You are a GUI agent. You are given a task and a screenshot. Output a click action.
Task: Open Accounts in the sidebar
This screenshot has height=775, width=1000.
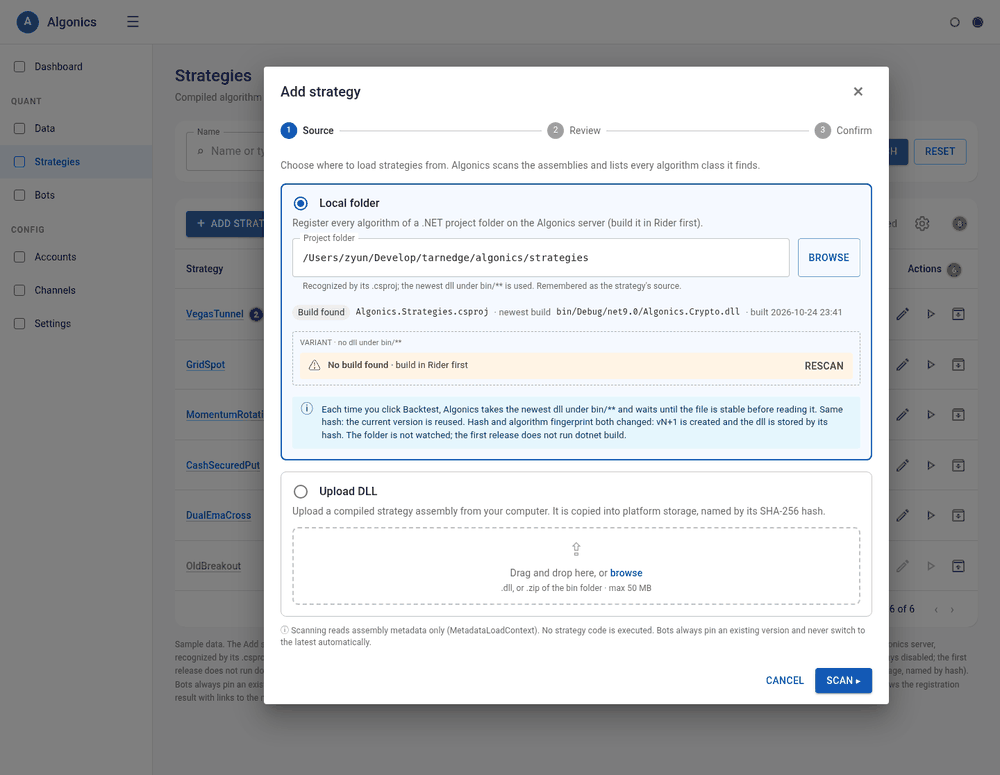click(x=76, y=257)
